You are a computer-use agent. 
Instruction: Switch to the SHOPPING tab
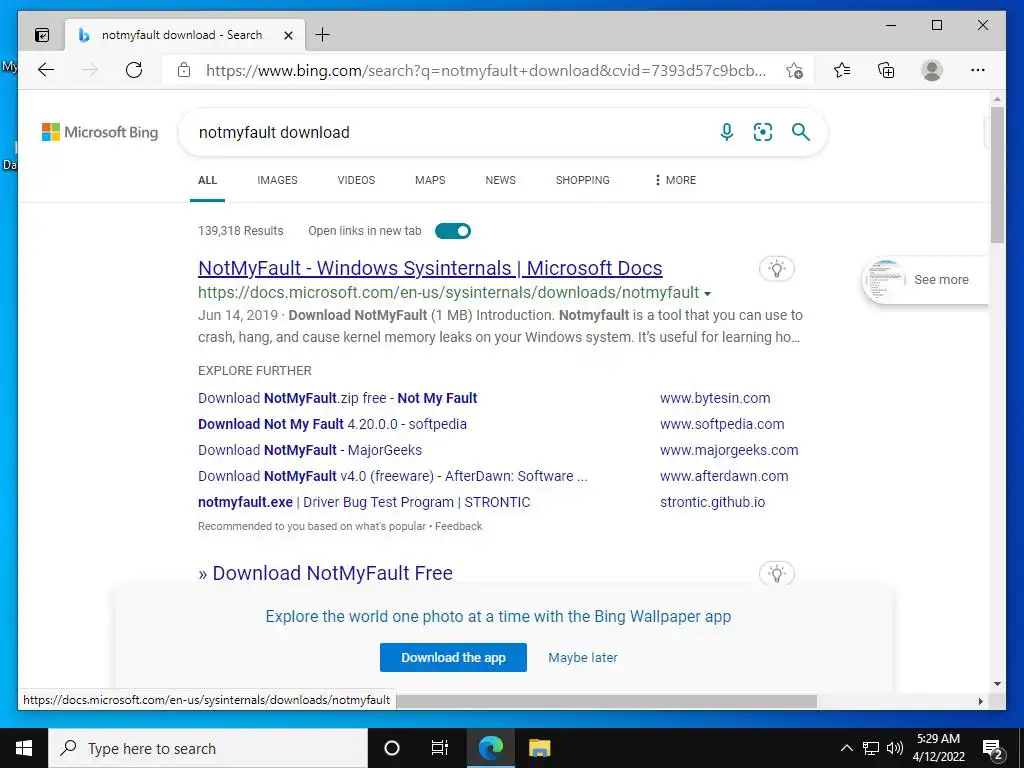click(583, 180)
